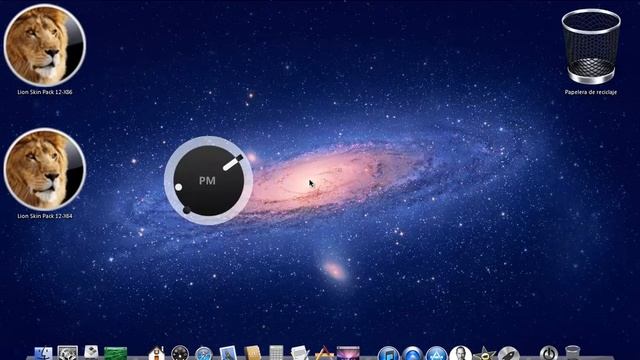
Task: Open the brown address book icon in dock
Action: coord(253,353)
